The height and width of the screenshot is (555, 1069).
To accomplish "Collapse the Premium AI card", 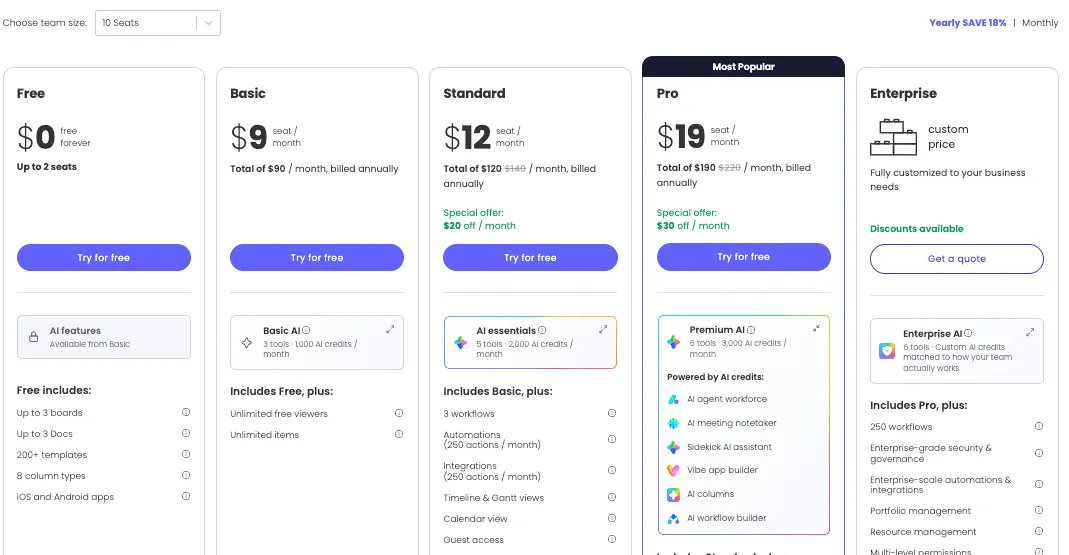I will coord(816,329).
